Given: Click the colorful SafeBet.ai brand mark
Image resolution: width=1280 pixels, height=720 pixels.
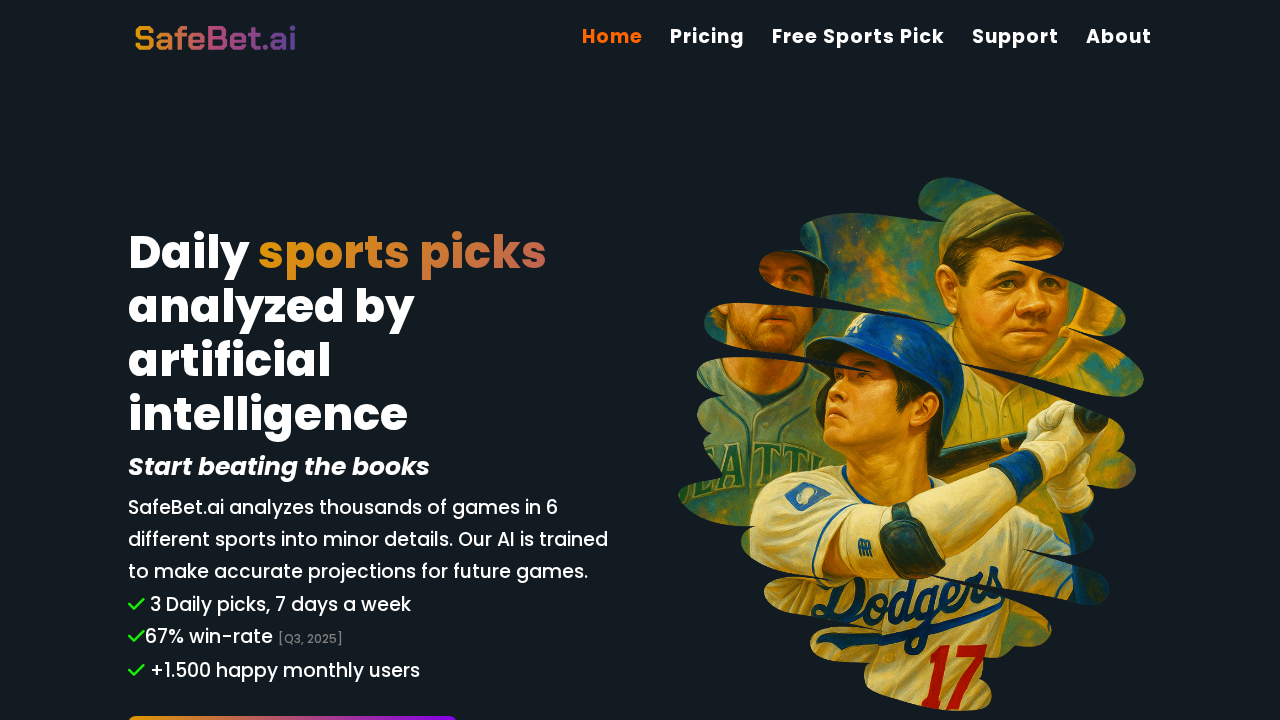Looking at the screenshot, I should [x=214, y=36].
